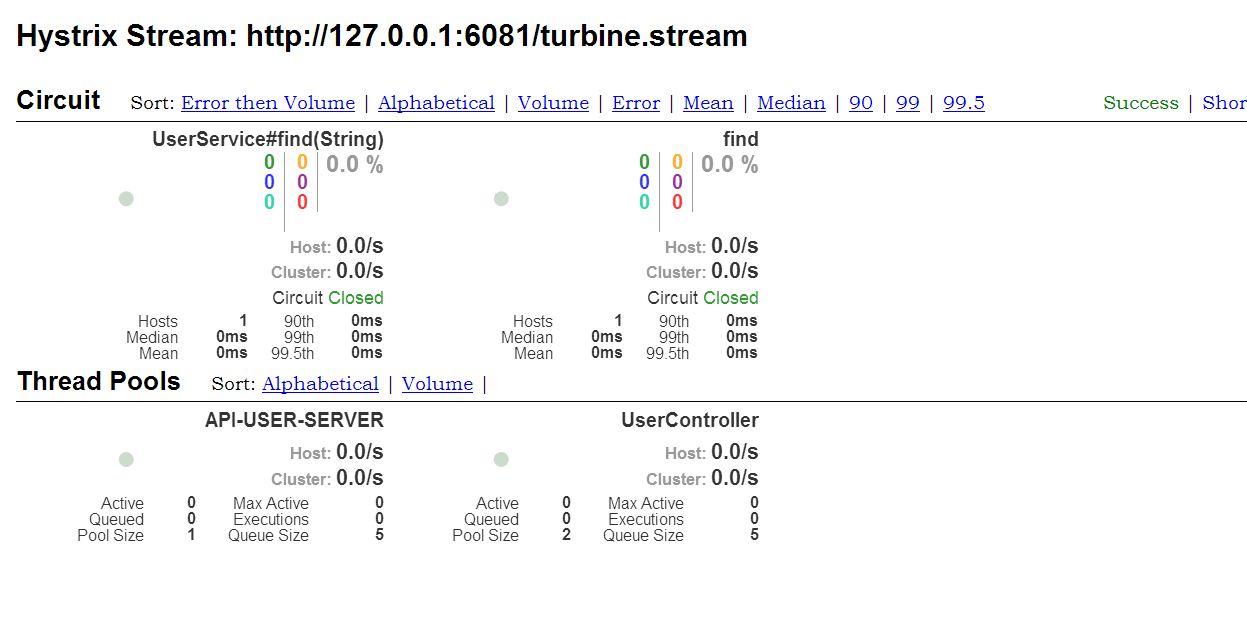Click the Hystrix Stream page title

click(x=382, y=37)
